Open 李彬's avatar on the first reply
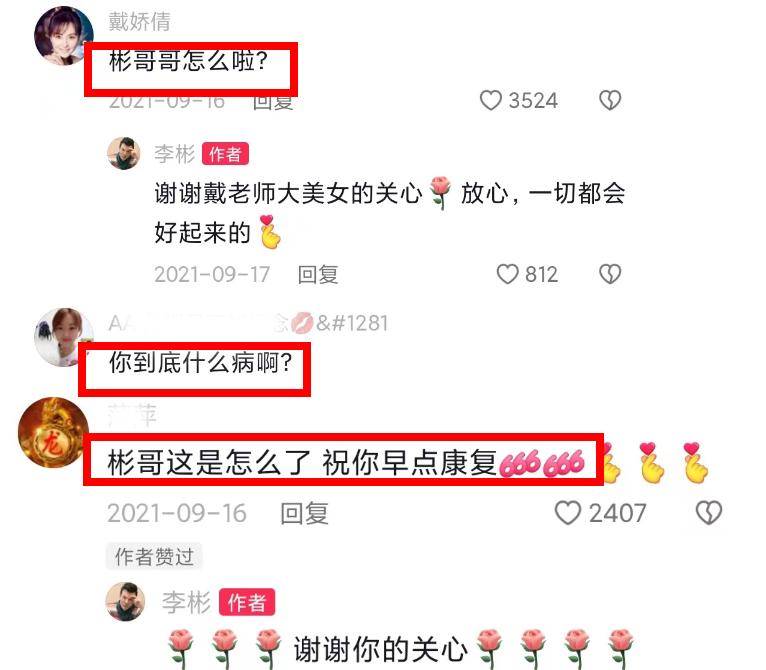The height and width of the screenshot is (670, 766). tap(124, 153)
